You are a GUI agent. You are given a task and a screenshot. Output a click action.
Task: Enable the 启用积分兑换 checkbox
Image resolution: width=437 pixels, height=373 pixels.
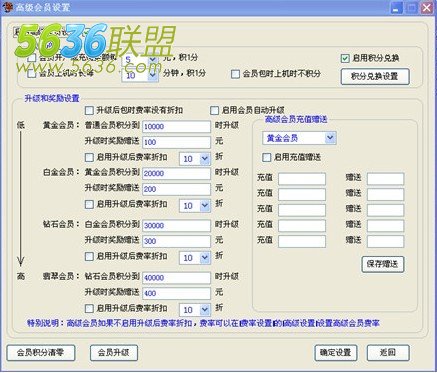point(345,58)
